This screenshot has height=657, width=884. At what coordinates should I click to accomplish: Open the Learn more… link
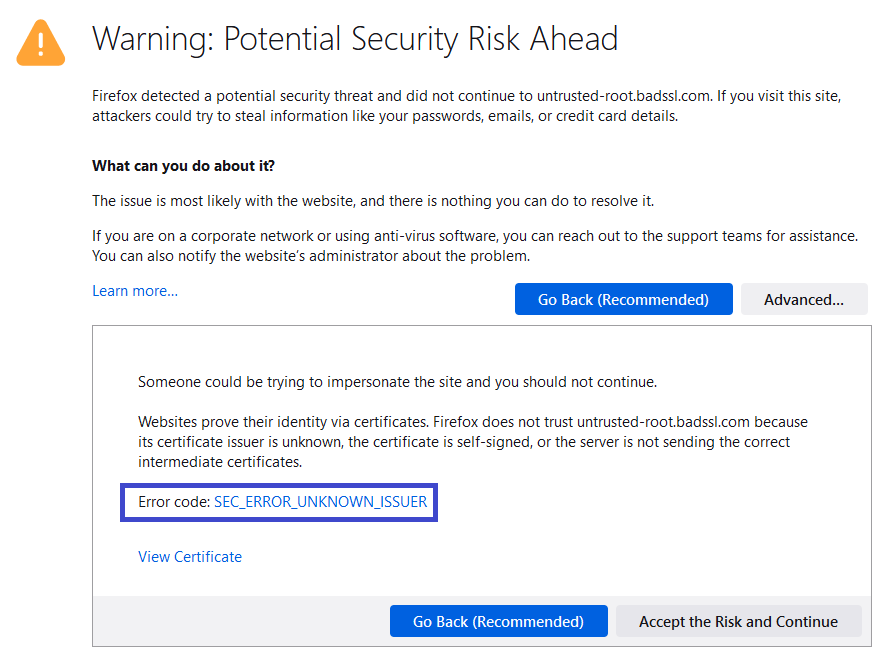135,291
